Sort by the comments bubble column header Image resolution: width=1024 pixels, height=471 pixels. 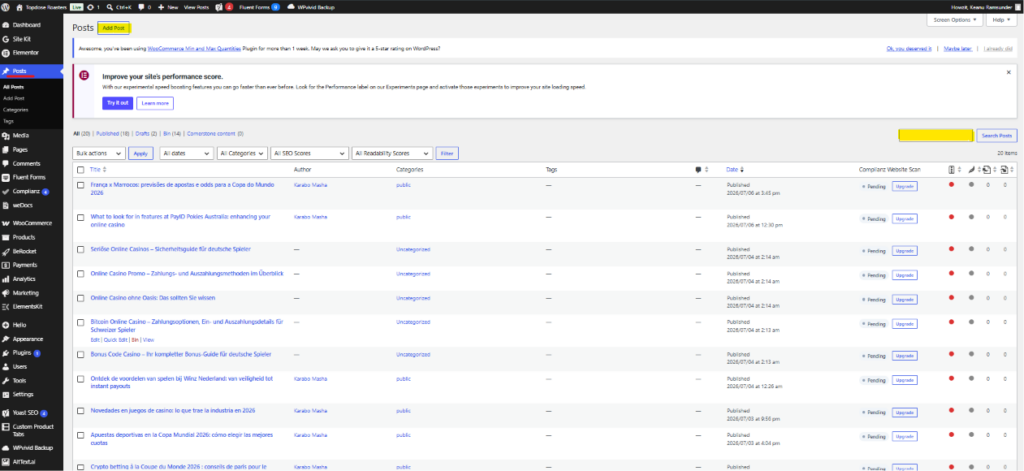pos(698,170)
